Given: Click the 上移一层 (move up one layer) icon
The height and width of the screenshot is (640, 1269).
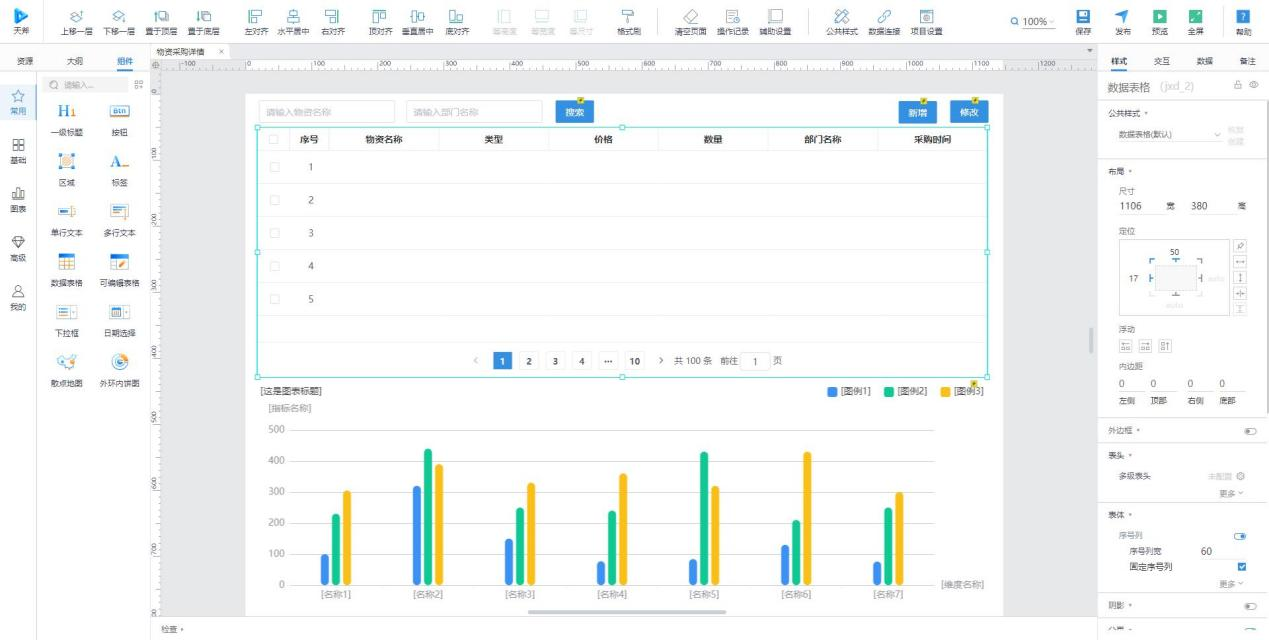Looking at the screenshot, I should (x=76, y=17).
